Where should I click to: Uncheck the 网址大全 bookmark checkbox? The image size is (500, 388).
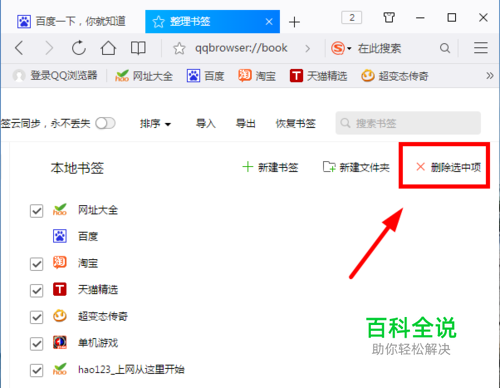36,211
